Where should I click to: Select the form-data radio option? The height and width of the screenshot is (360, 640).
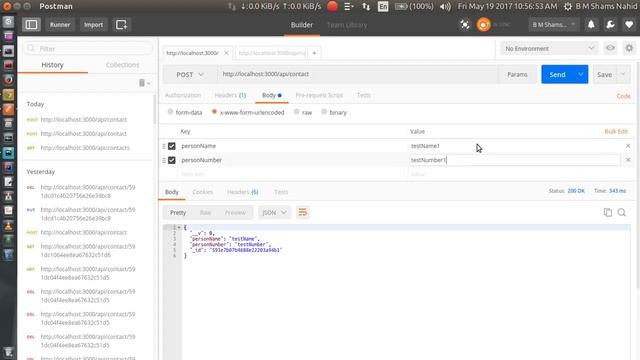[x=170, y=112]
